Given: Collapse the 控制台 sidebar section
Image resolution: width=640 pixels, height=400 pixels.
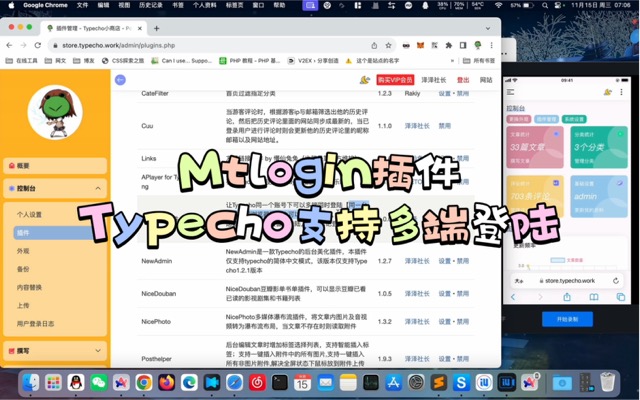Looking at the screenshot, I should (98, 188).
